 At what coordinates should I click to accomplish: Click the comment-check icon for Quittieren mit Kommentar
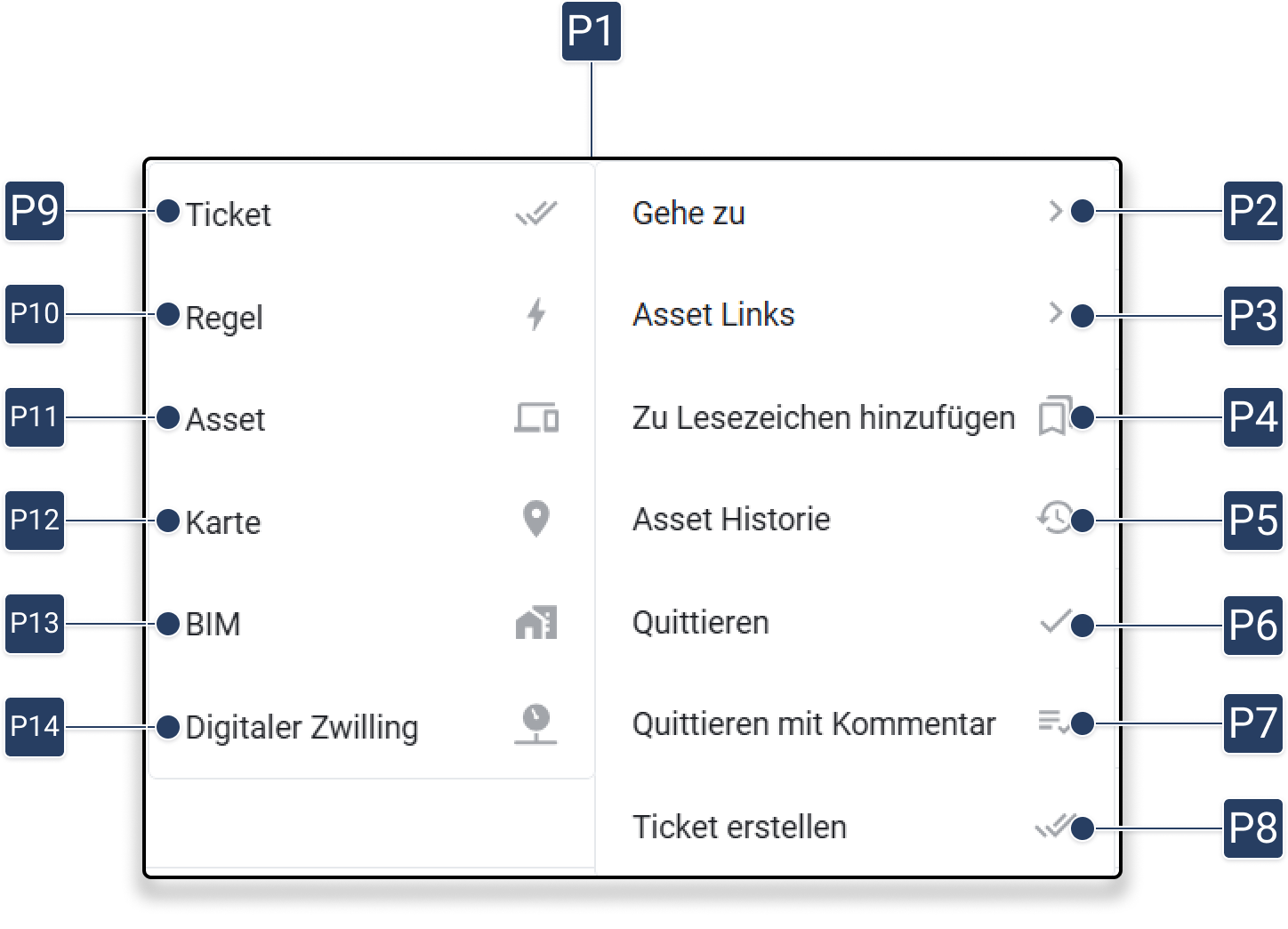(1052, 722)
